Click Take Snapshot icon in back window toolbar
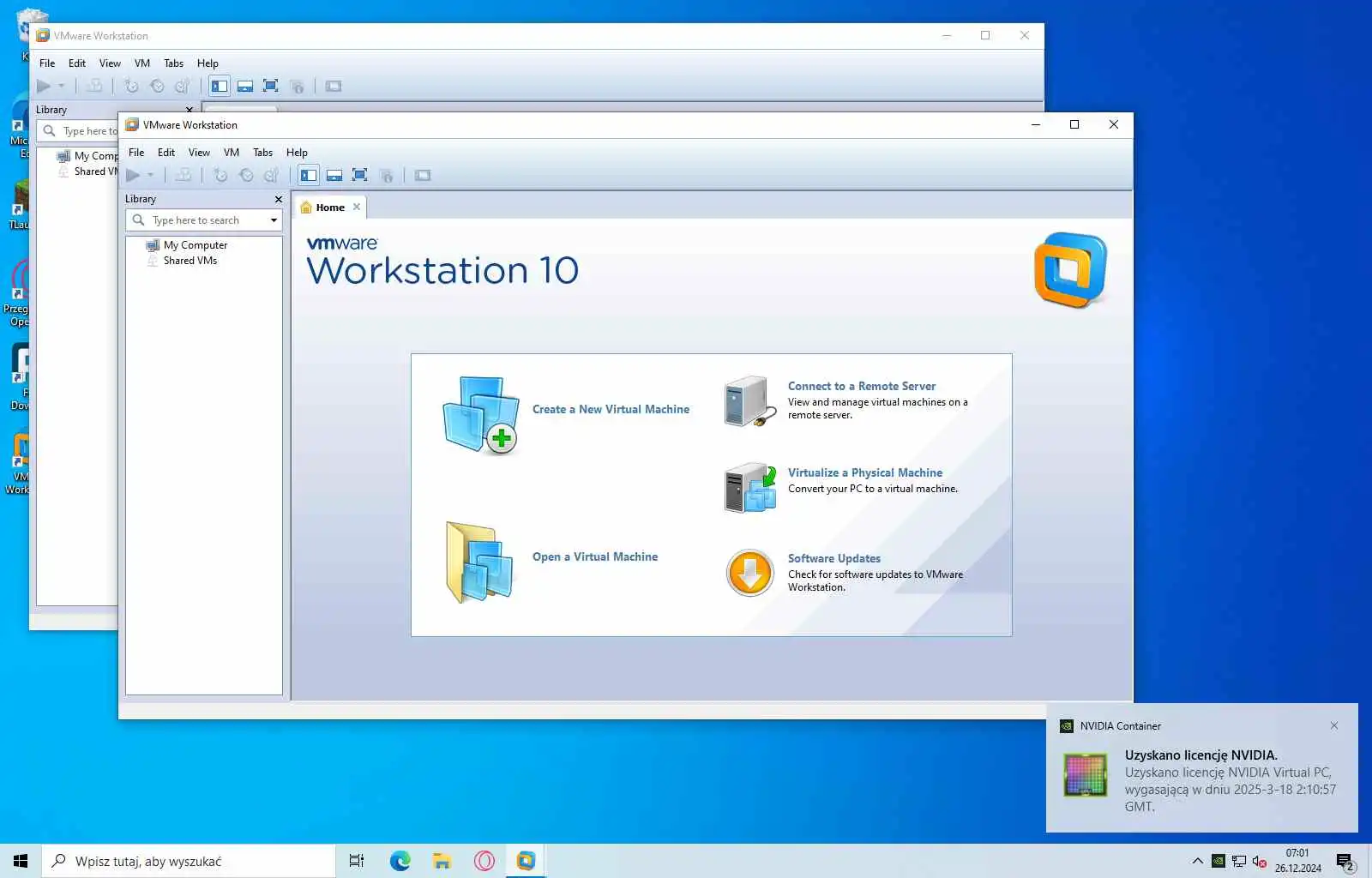 click(x=131, y=87)
